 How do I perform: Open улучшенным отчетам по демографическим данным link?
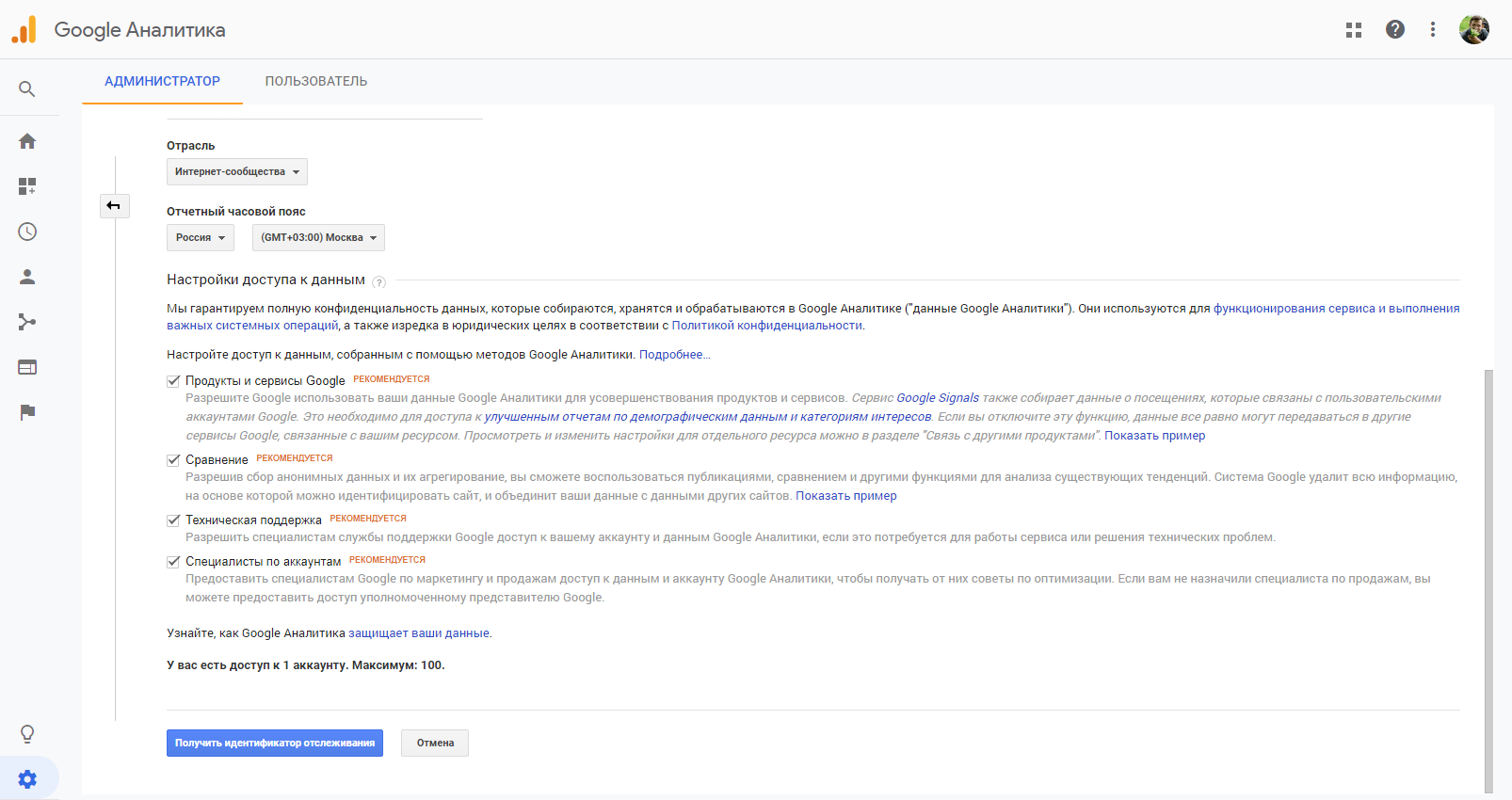[x=708, y=417]
